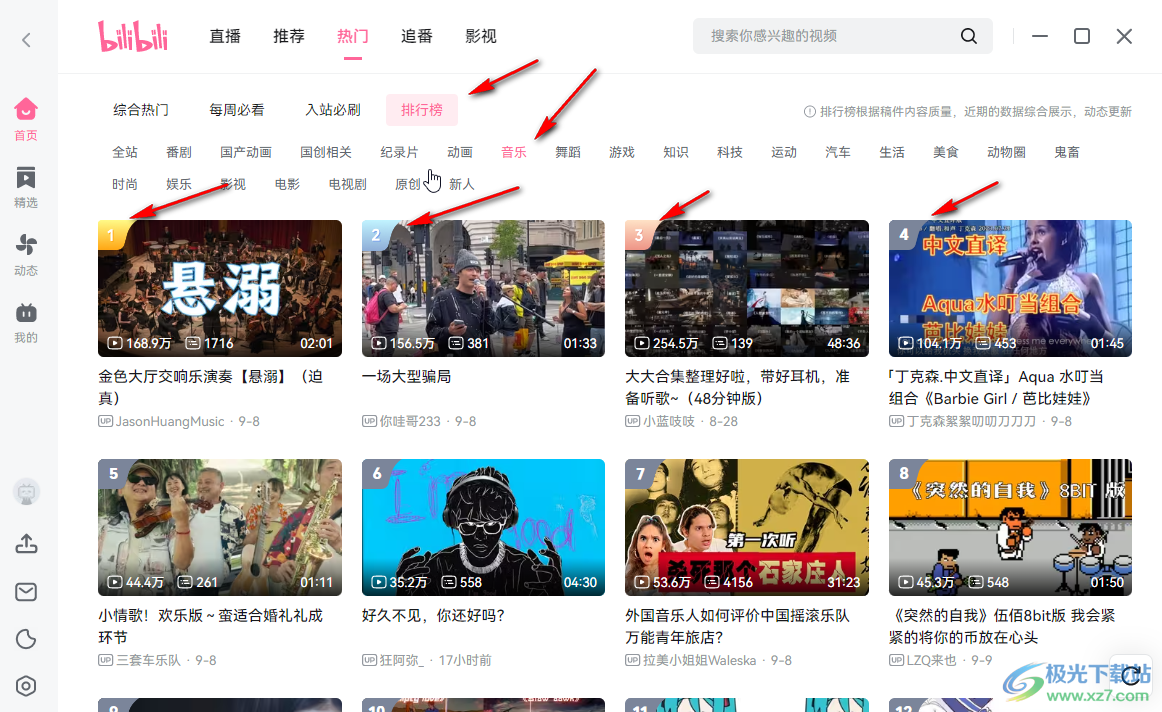Viewport: 1162px width, 712px height.
Task: Choose the 动物圈 ranking category
Action: pyautogui.click(x=1006, y=152)
